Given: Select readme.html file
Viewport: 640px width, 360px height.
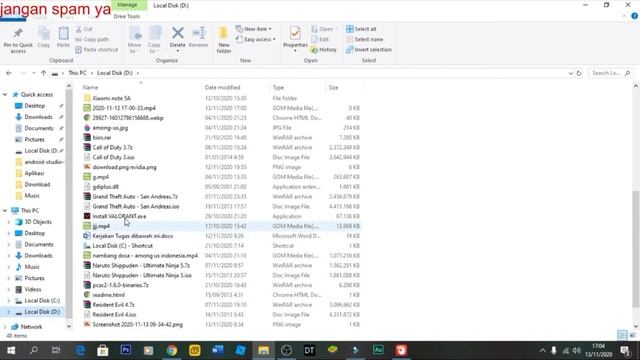Looking at the screenshot, I should pyautogui.click(x=108, y=295).
